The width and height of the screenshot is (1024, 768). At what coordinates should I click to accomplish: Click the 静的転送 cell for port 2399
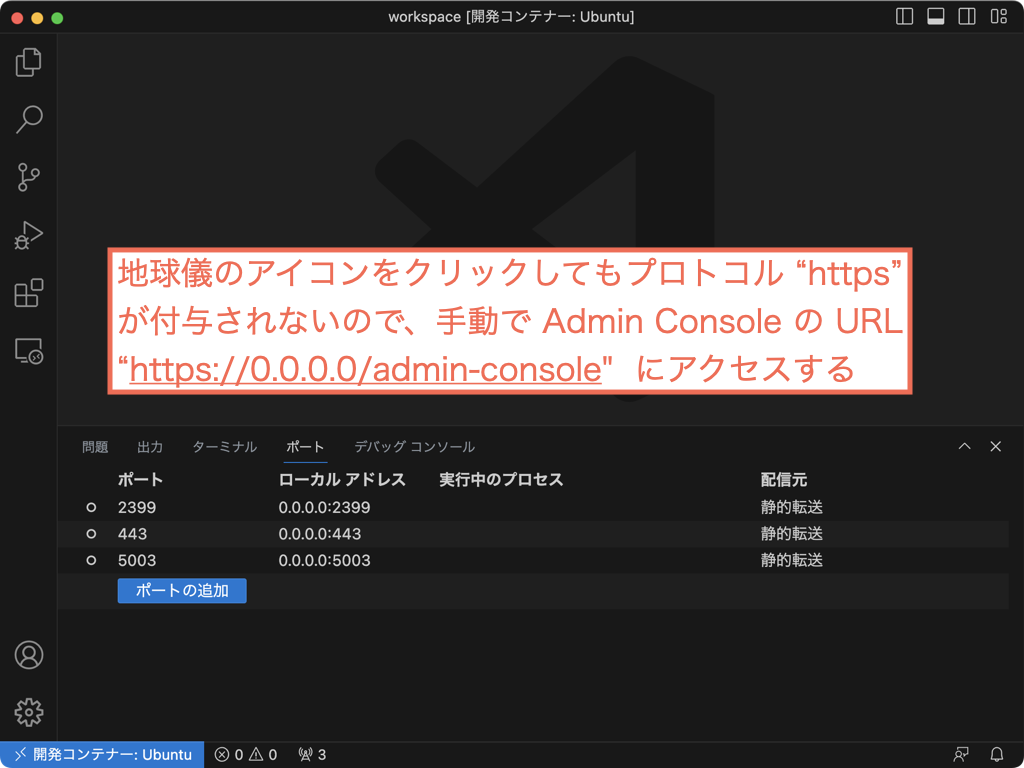[x=792, y=507]
